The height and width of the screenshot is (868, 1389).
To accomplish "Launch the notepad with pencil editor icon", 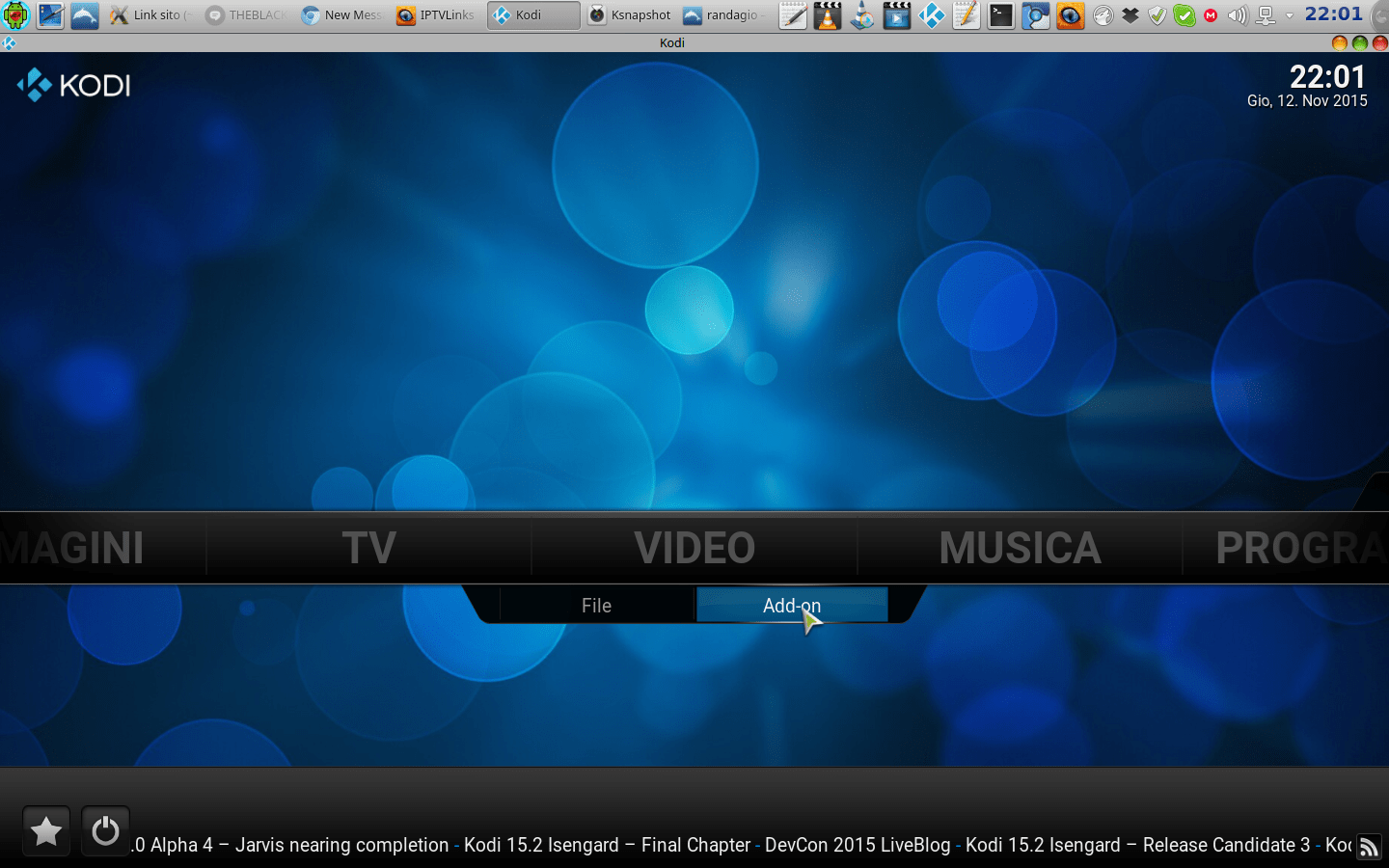I will 793,14.
